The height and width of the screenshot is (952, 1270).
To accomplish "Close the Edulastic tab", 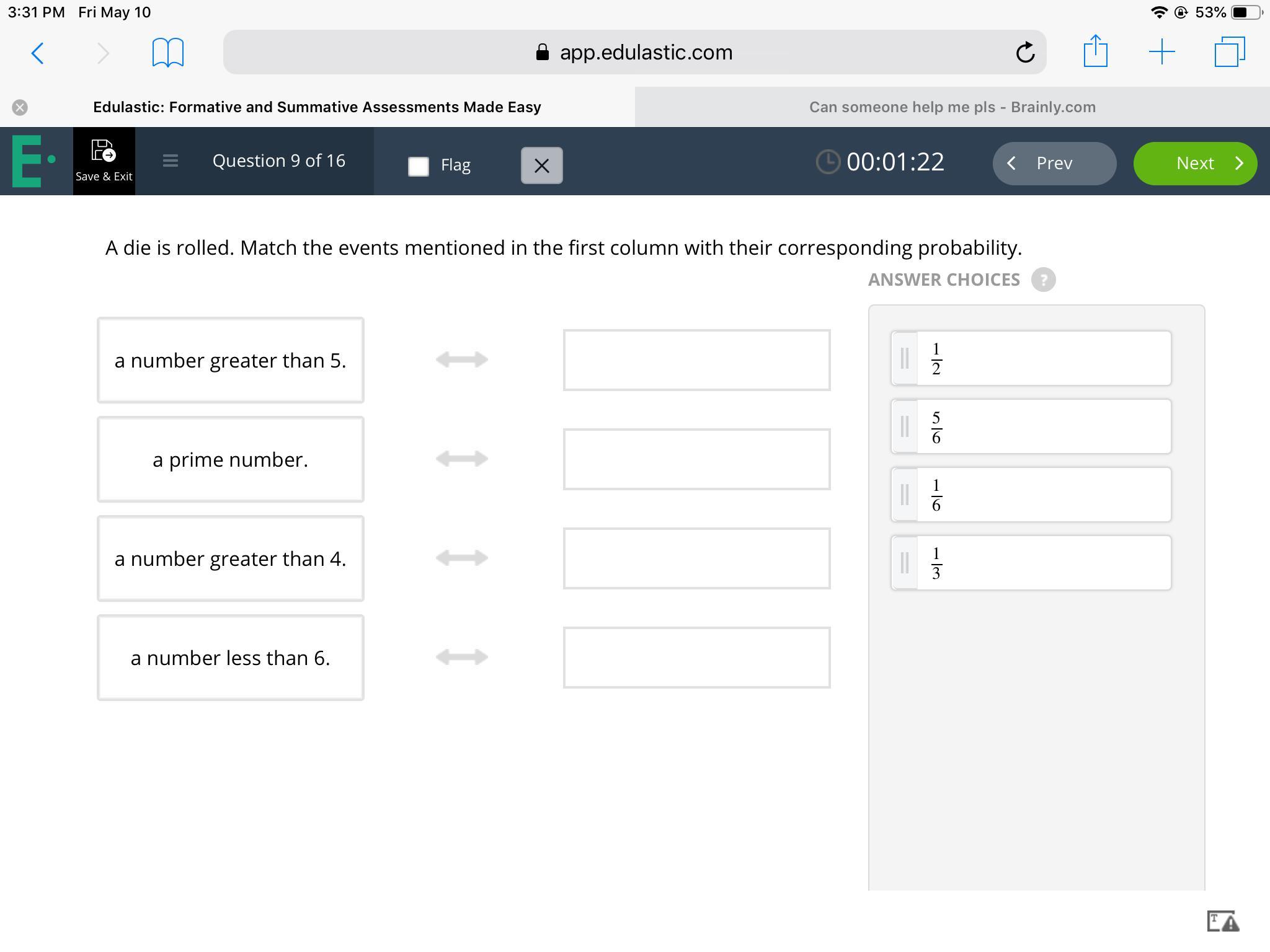I will pos(20,107).
